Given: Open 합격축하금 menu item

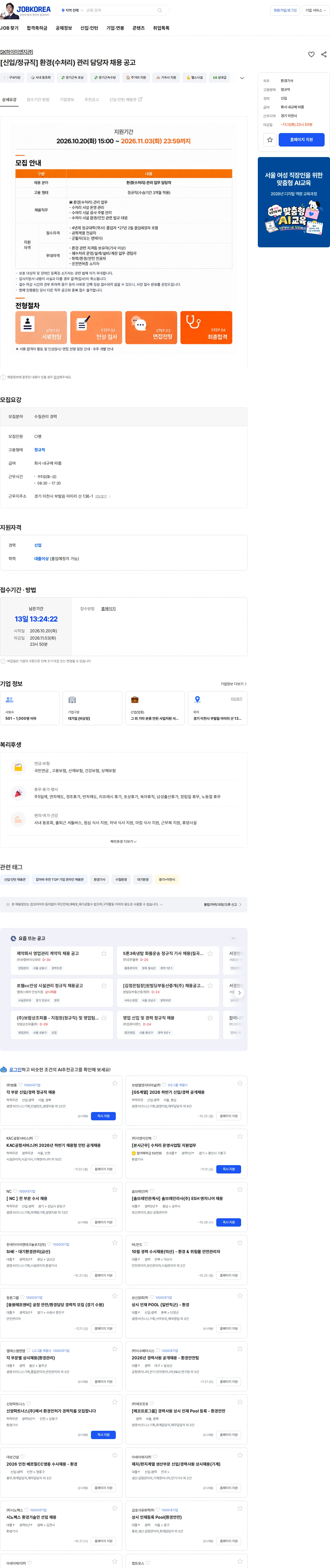Looking at the screenshot, I should (37, 28).
